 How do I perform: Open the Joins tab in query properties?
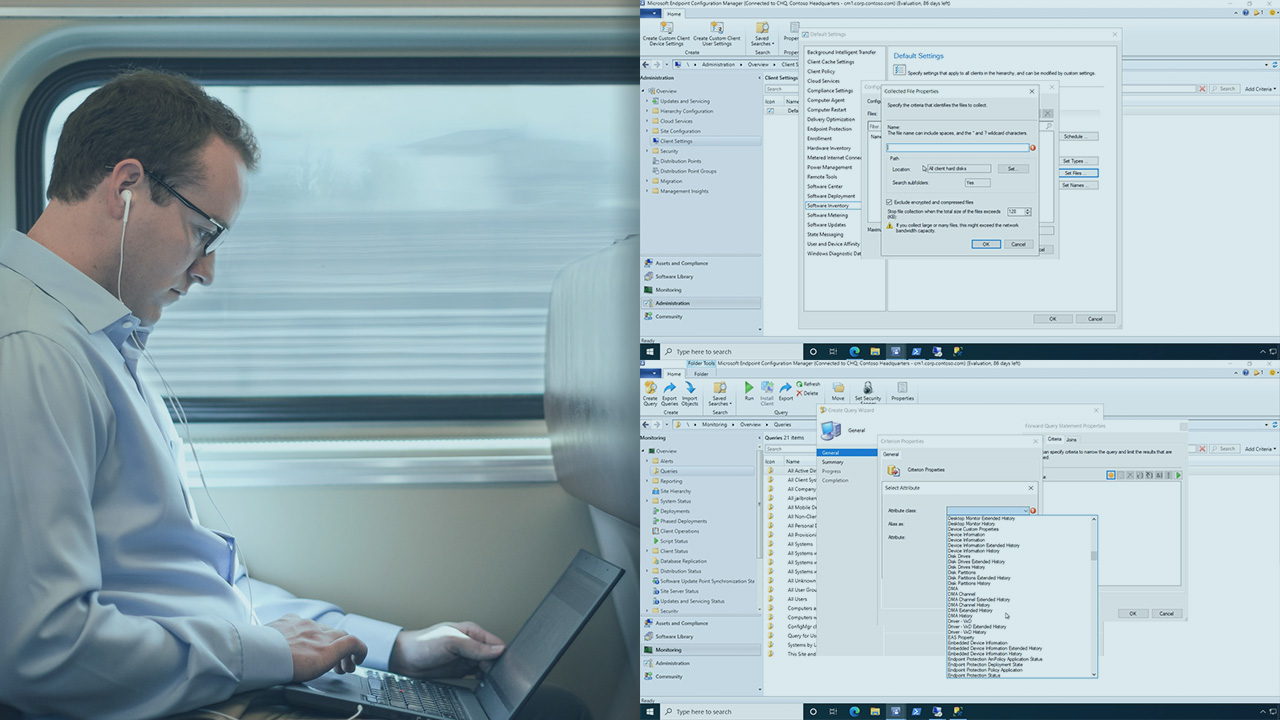click(1071, 439)
